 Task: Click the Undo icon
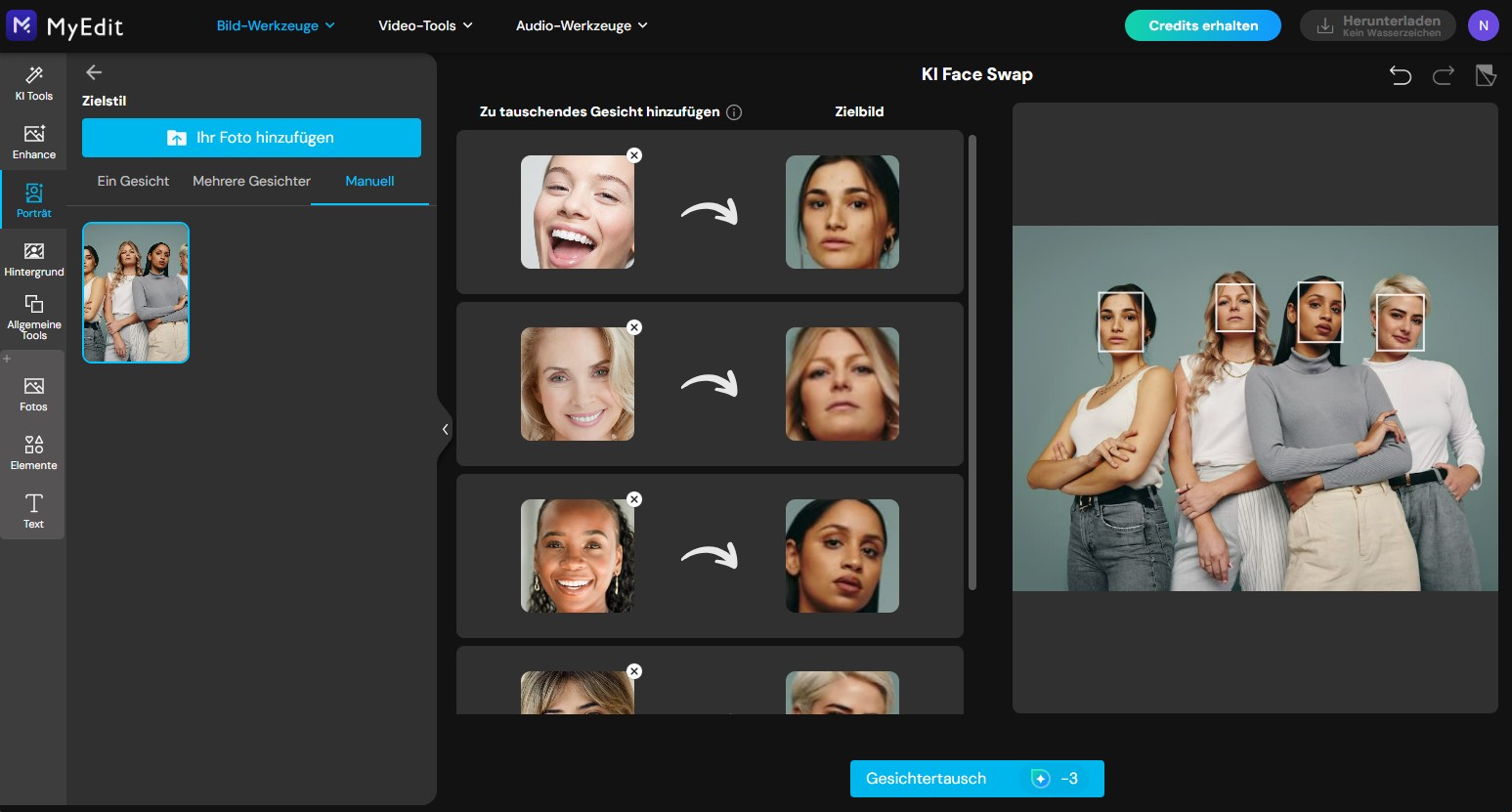click(x=1401, y=75)
